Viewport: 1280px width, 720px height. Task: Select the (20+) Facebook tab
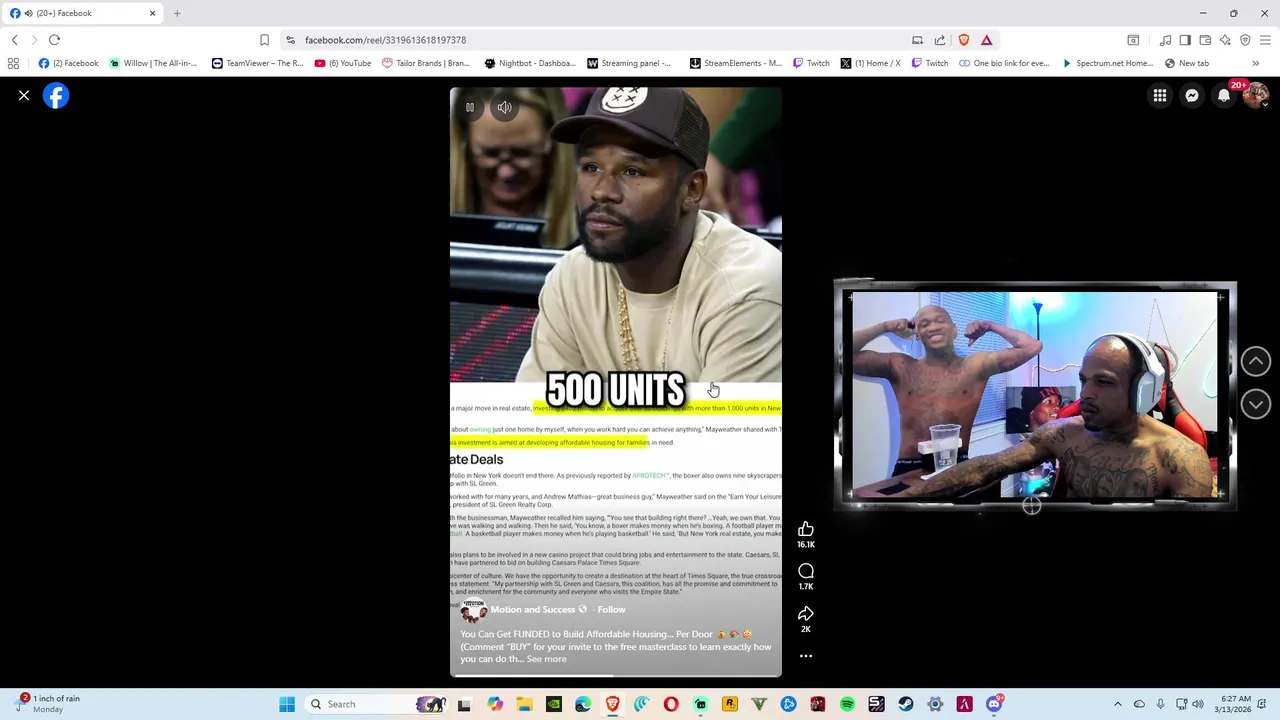click(x=82, y=13)
